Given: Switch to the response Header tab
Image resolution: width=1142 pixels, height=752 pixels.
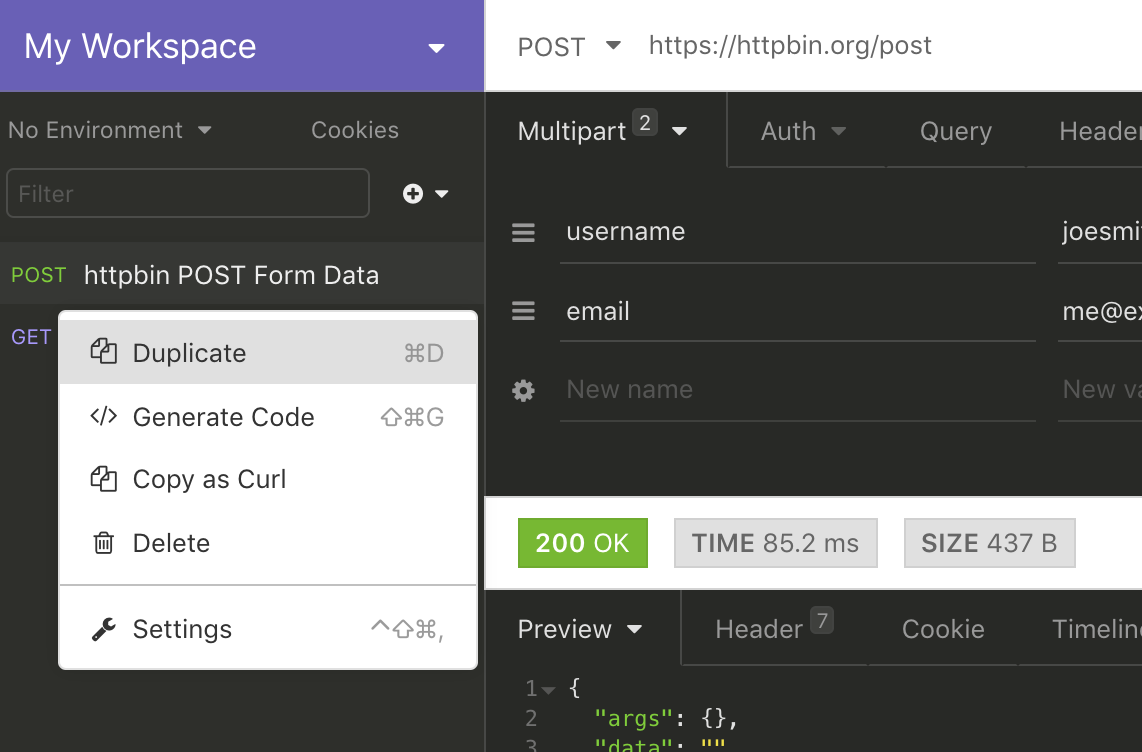Looking at the screenshot, I should pos(773,628).
